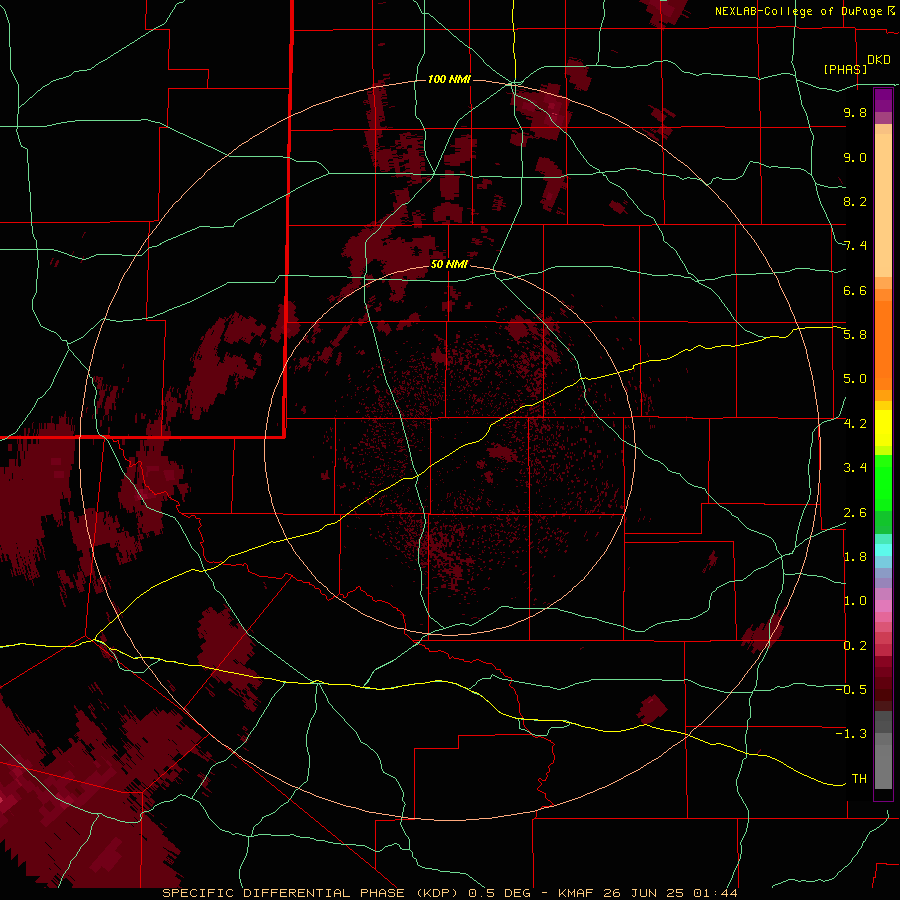The image size is (900, 900).
Task: Select the 8.2 value on the color scale
Action: [855, 201]
